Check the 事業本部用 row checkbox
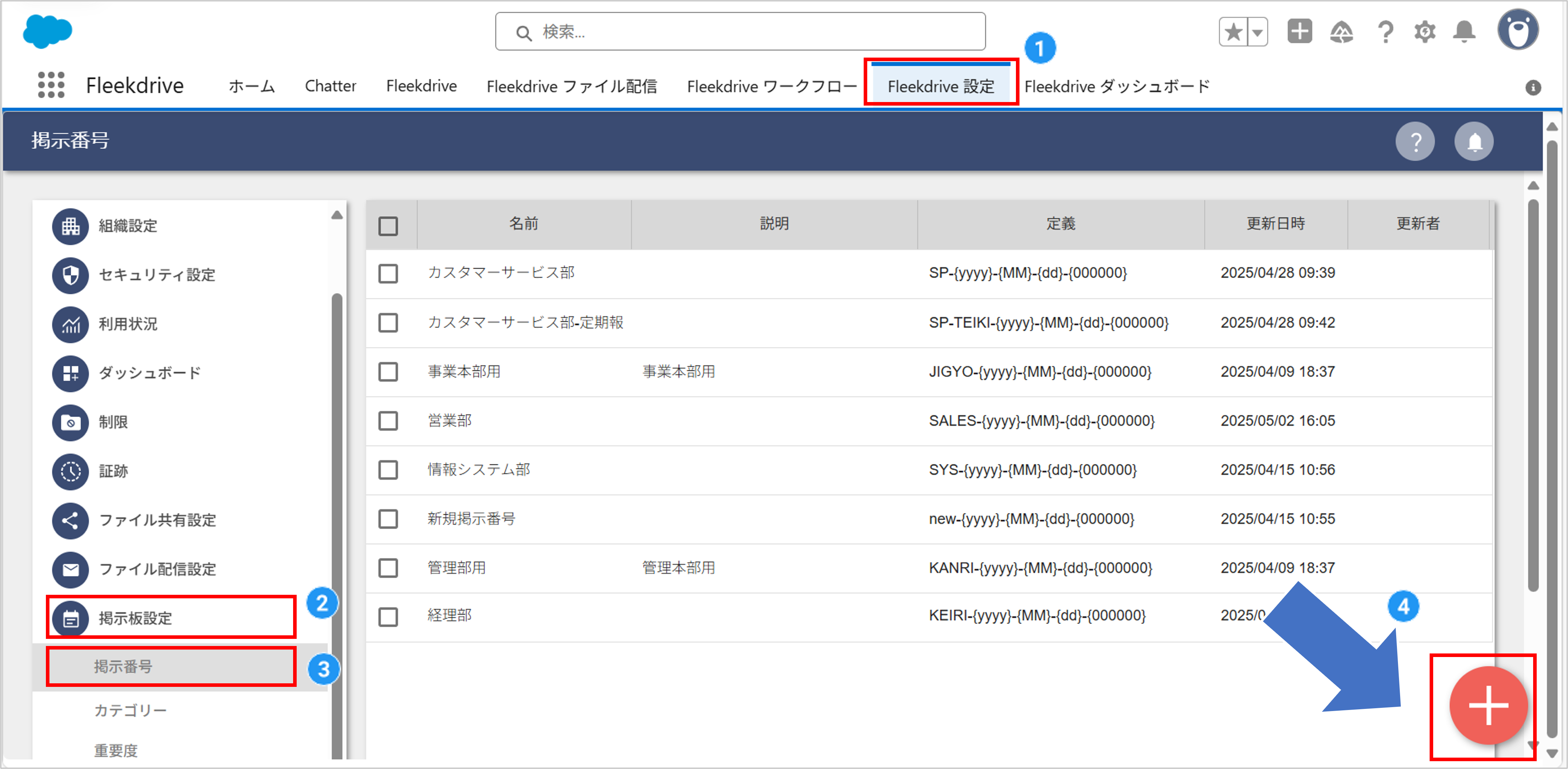Screen dimensions: 1568x769 click(x=388, y=372)
